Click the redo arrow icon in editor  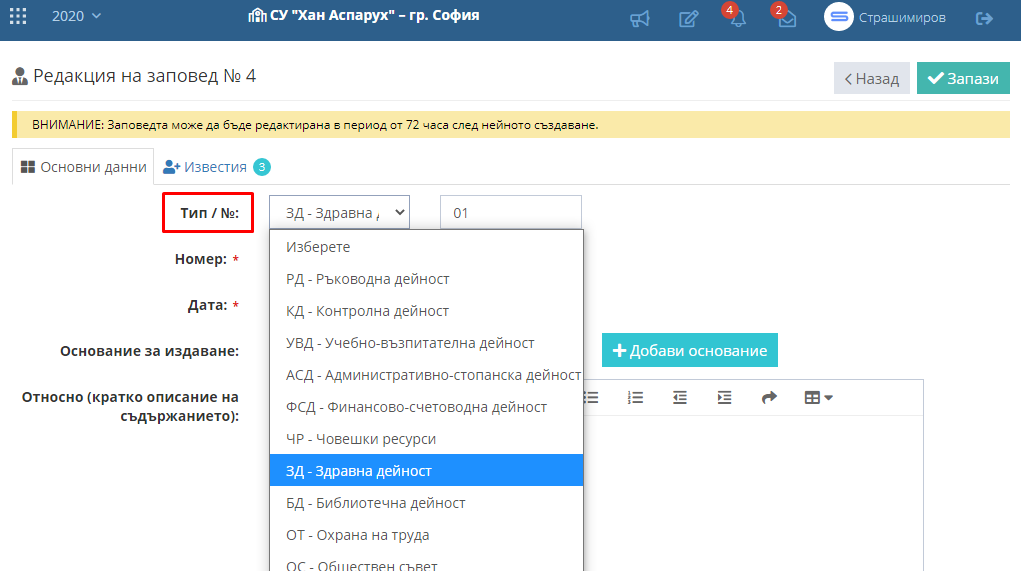[769, 397]
